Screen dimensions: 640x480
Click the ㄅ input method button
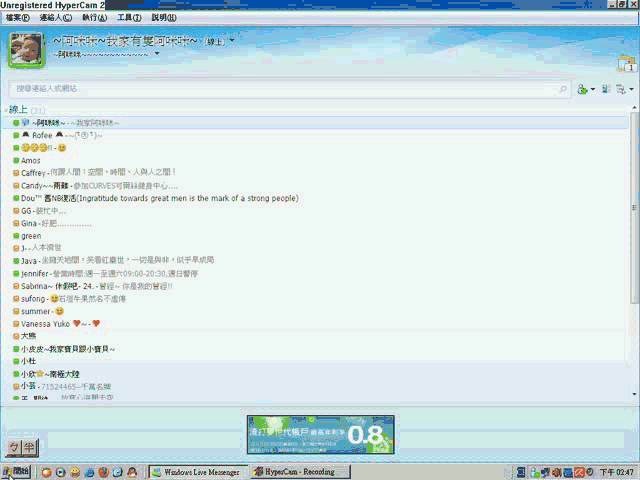pyautogui.click(x=14, y=447)
